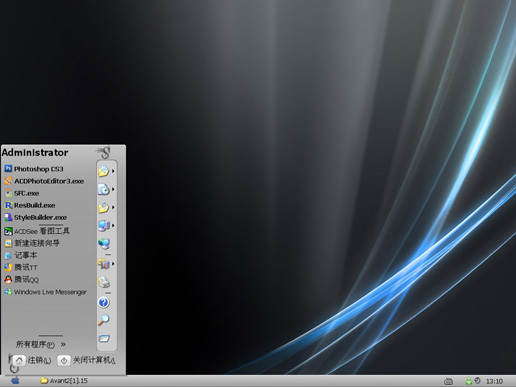Open ACDSee 看图工具
Viewport: 516px width, 387px height.
point(37,231)
